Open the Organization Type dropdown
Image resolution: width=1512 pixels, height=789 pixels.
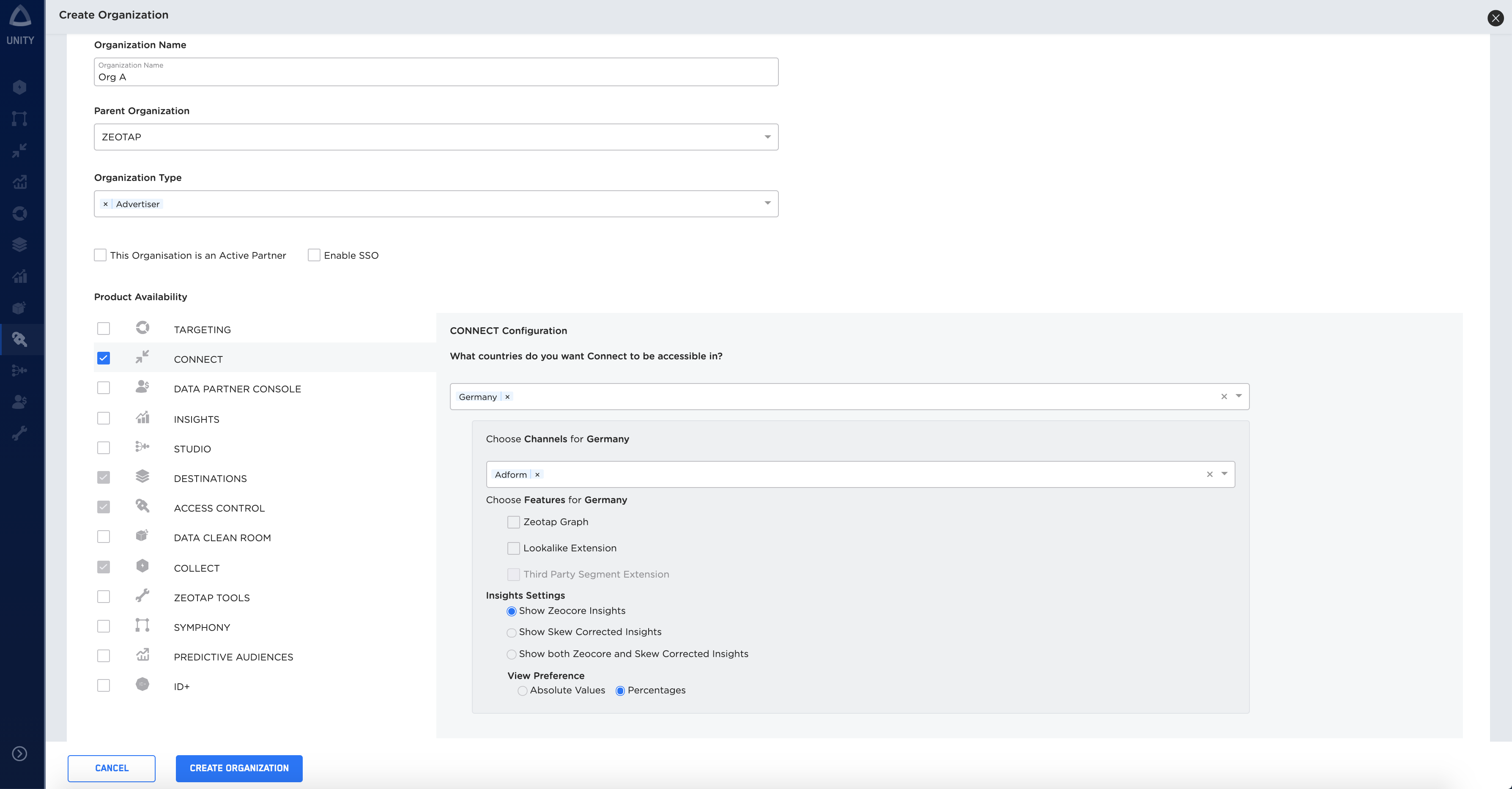click(767, 203)
